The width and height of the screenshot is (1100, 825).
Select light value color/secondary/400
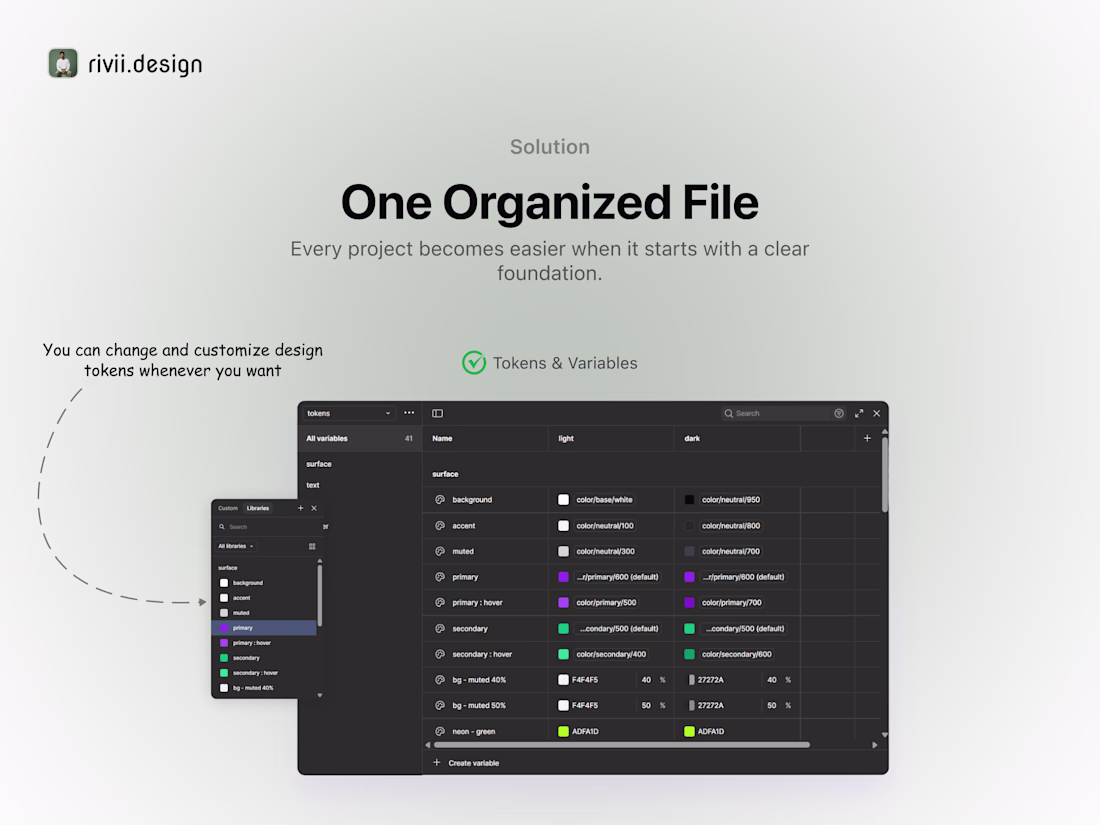(611, 654)
